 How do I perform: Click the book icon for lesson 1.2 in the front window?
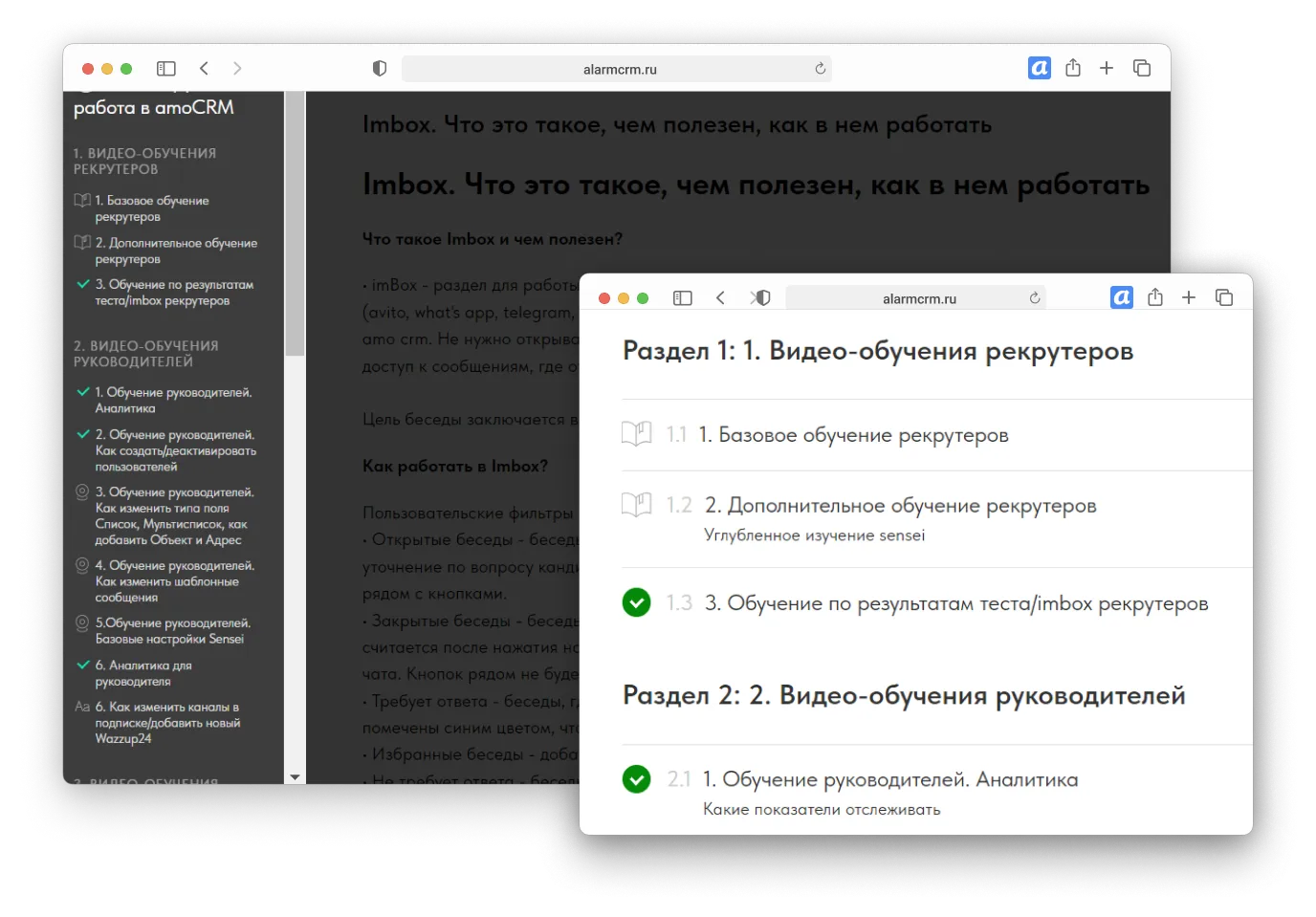point(637,505)
